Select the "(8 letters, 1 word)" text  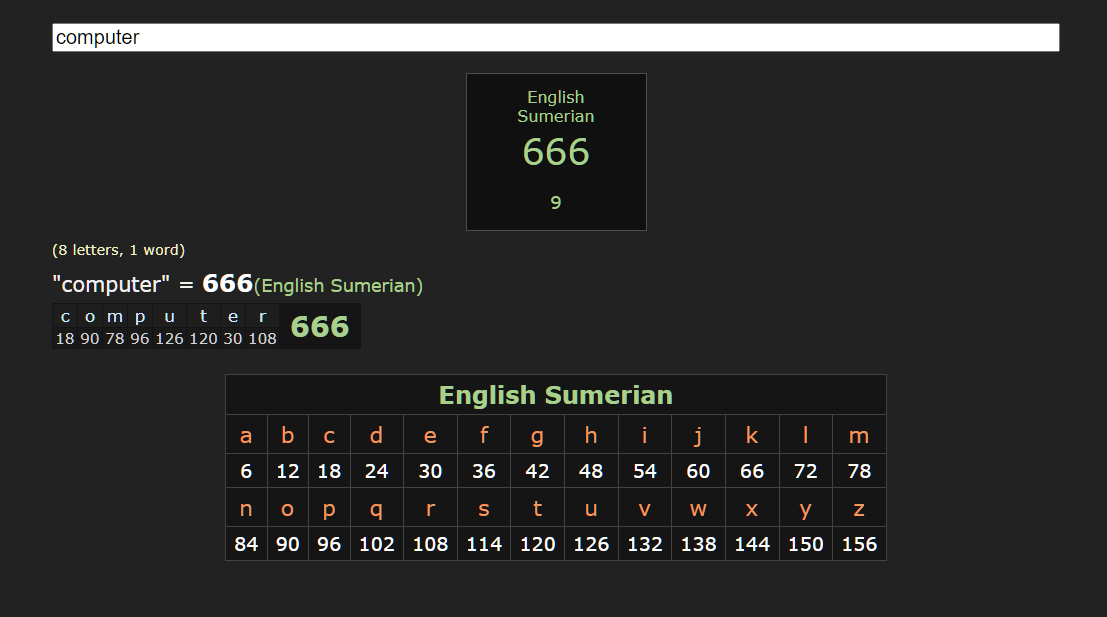pyautogui.click(x=119, y=250)
